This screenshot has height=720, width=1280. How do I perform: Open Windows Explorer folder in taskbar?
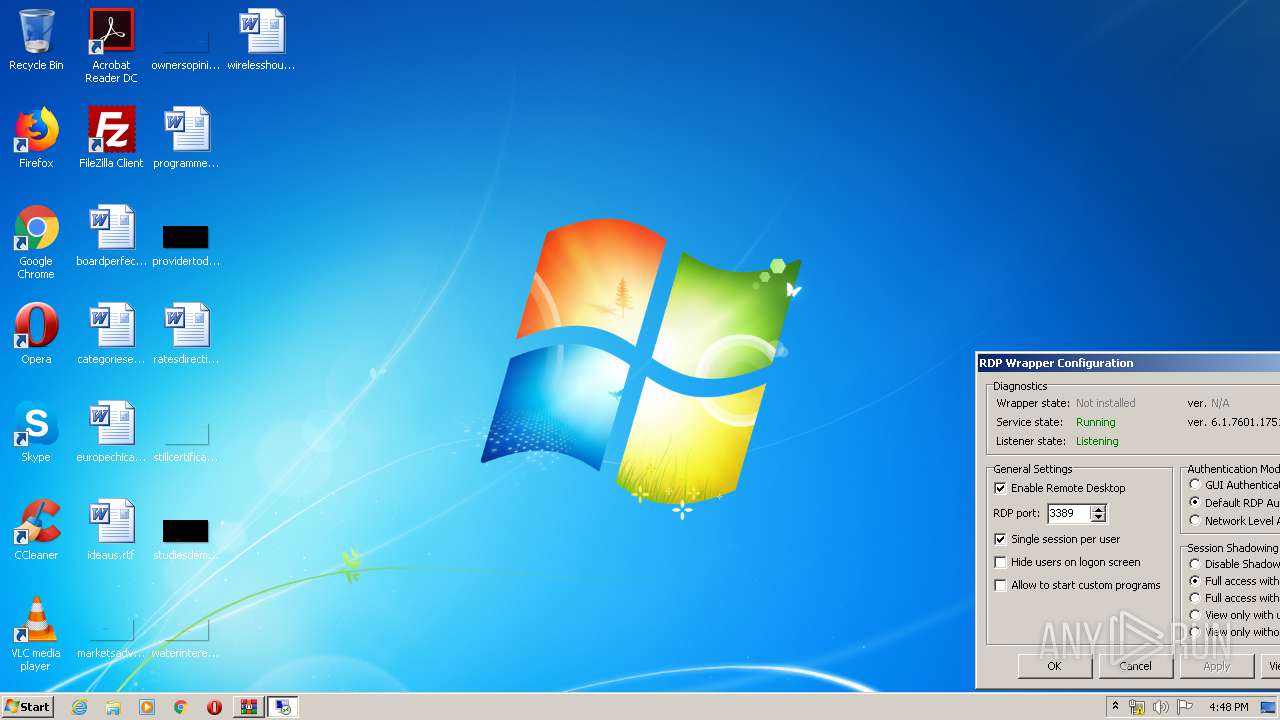113,707
